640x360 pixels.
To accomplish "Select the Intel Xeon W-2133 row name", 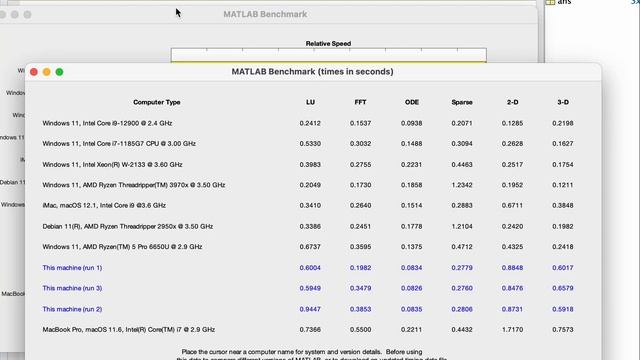I will 112,164.
